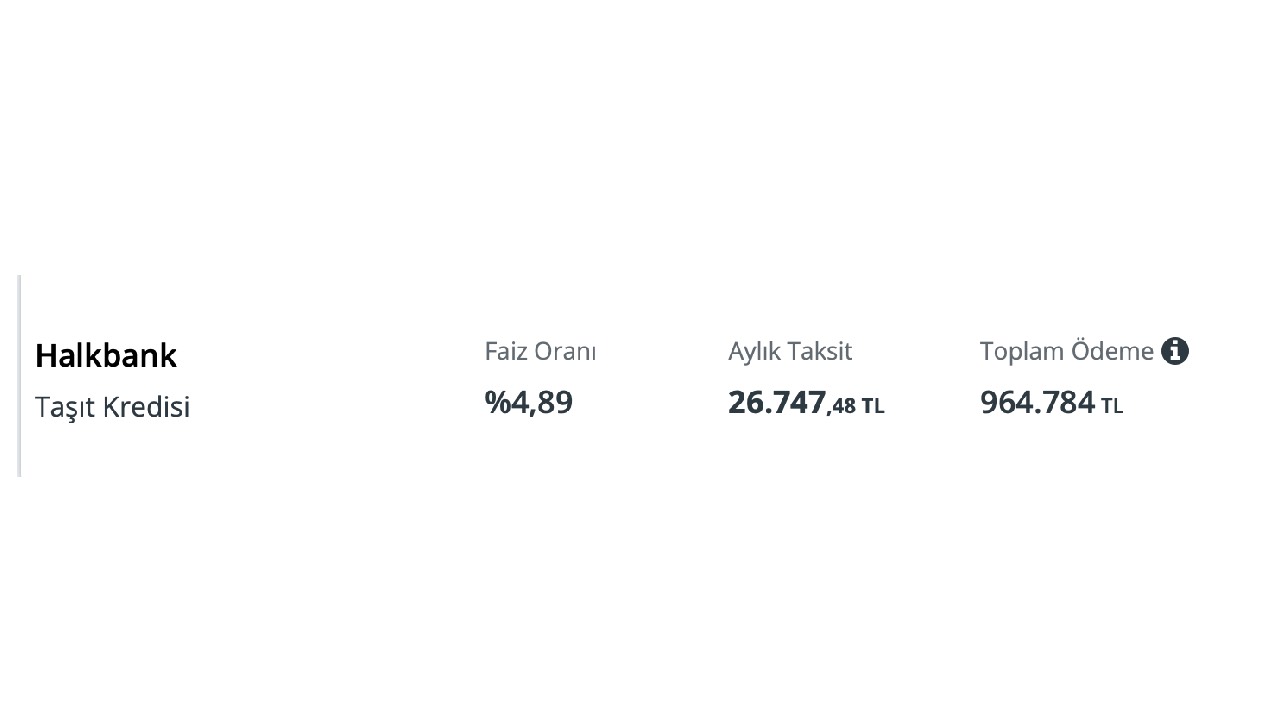Click the gray left border of loan card
This screenshot has width=1280, height=720.
19,375
